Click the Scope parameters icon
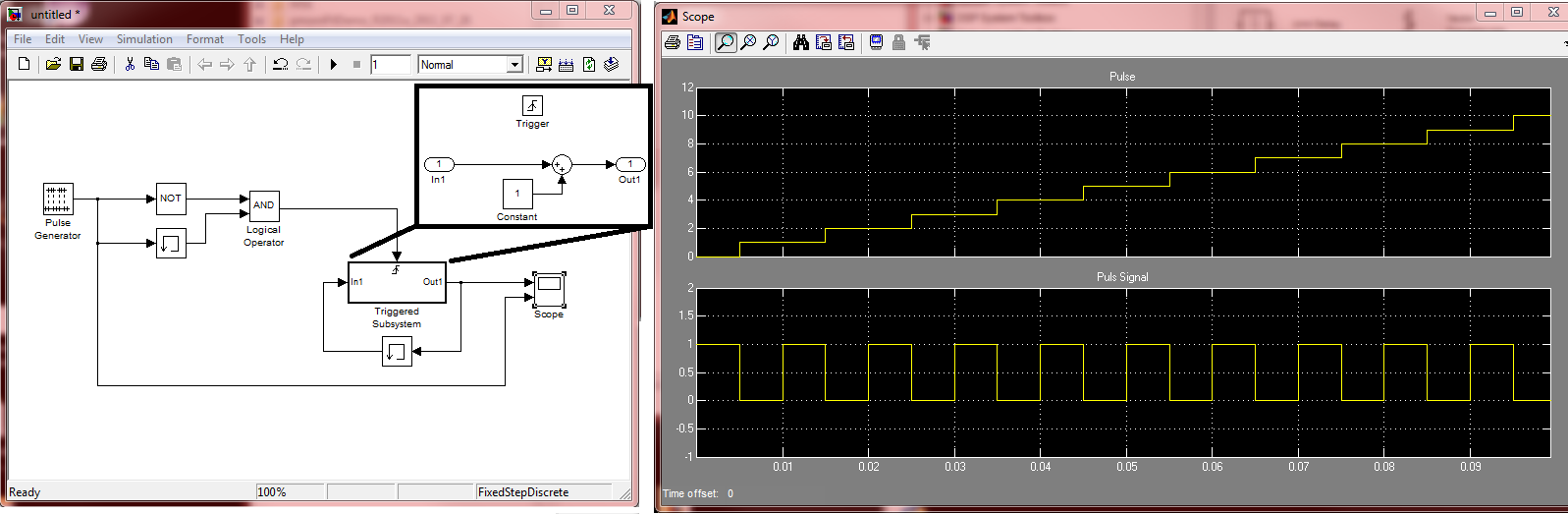 (x=695, y=42)
